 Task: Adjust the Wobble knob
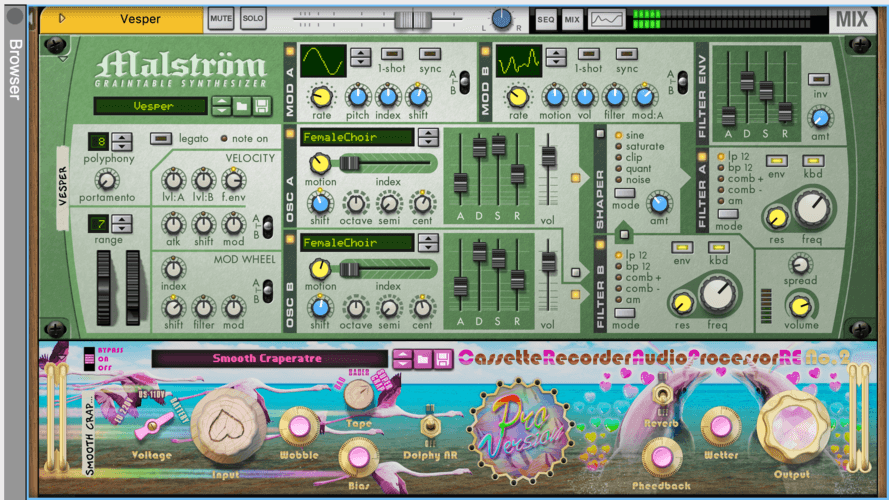(x=299, y=426)
